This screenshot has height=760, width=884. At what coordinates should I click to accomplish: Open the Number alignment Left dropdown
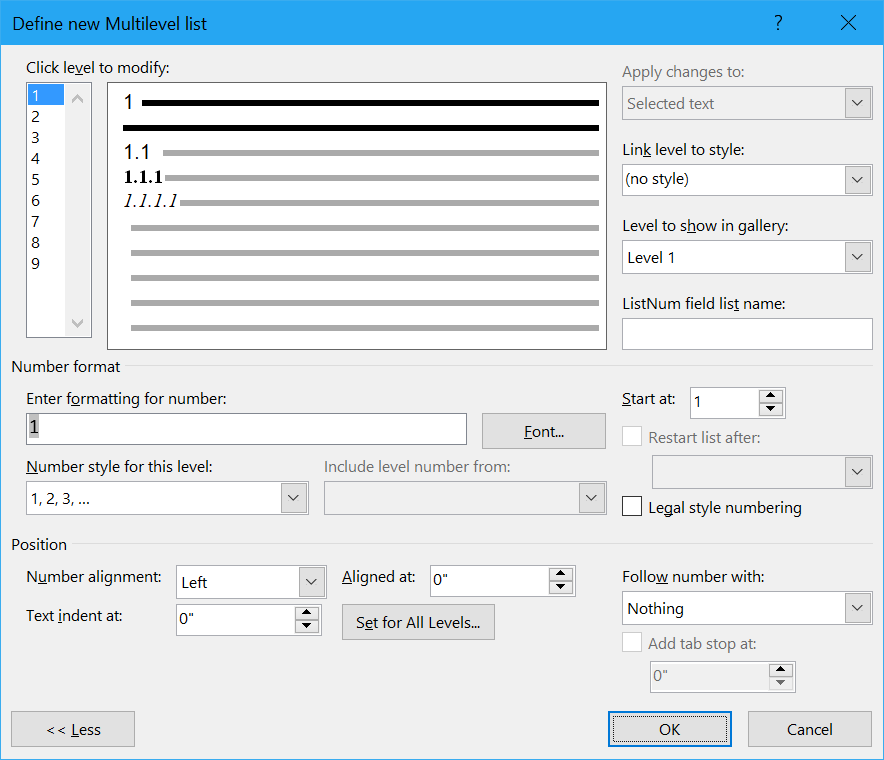click(251, 582)
